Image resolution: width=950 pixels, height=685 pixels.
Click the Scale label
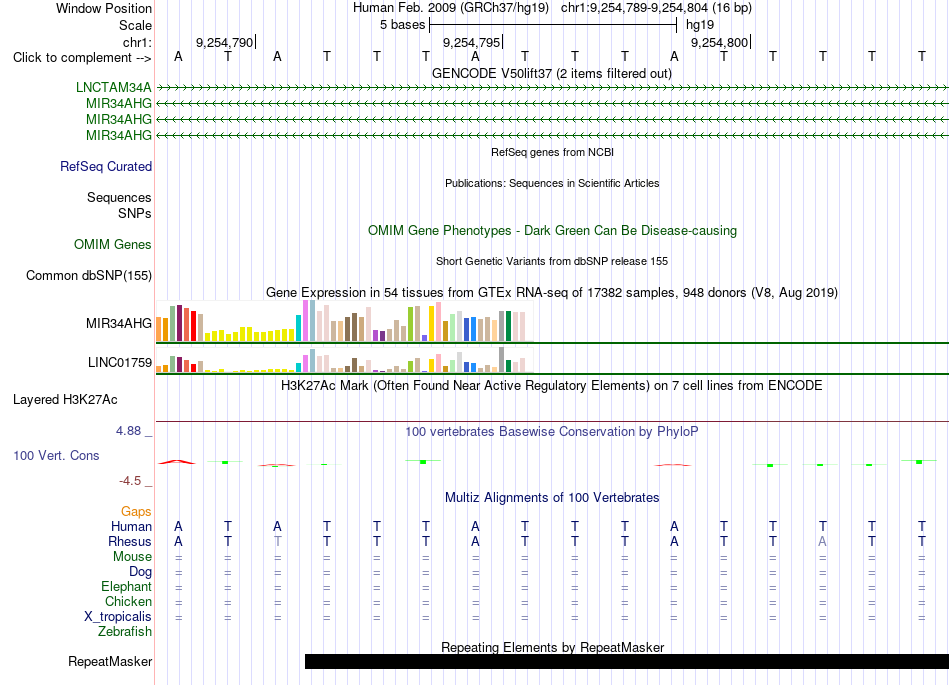136,25
